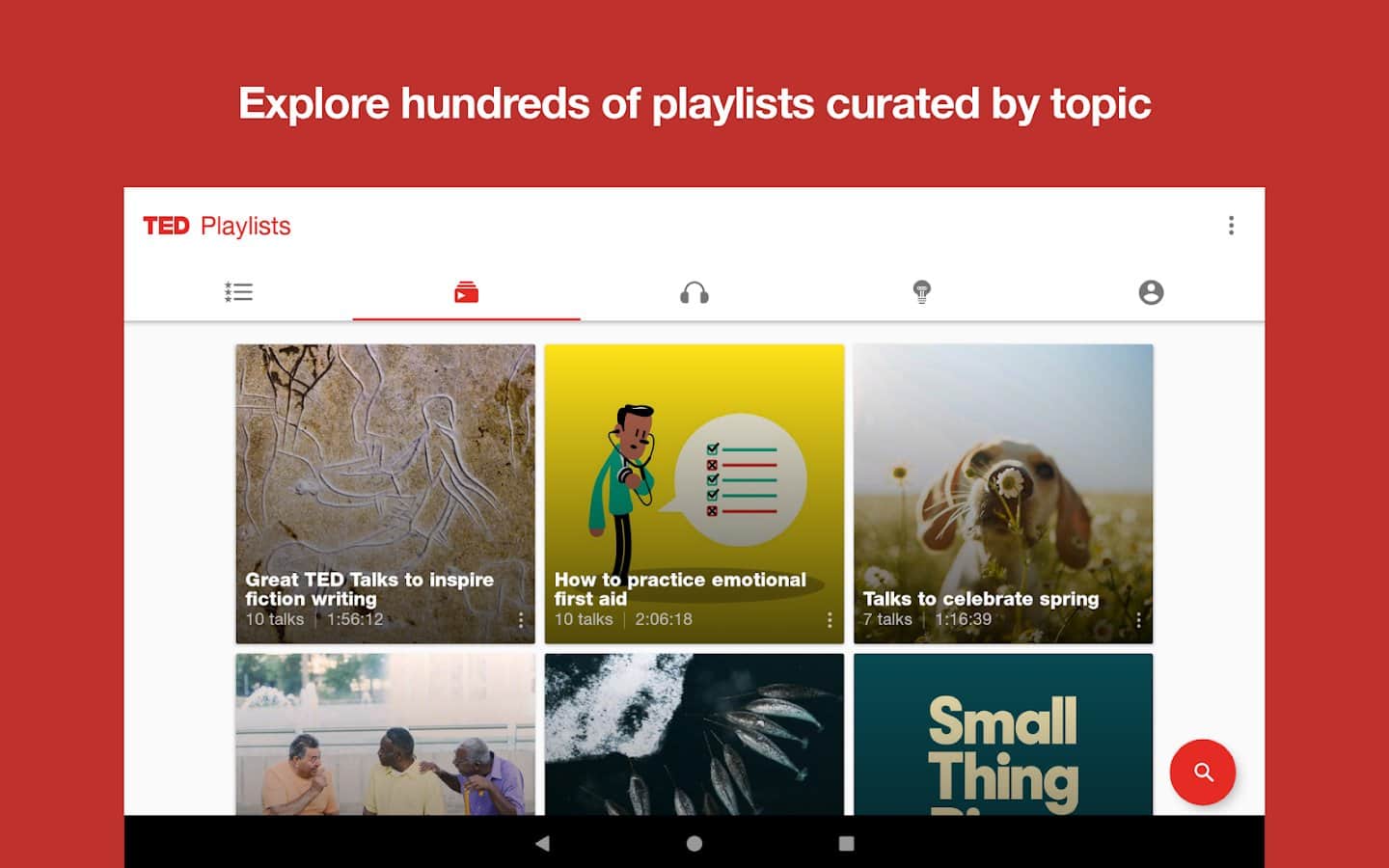Open the playlist with fish image
The width and height of the screenshot is (1389, 868).
[694, 735]
